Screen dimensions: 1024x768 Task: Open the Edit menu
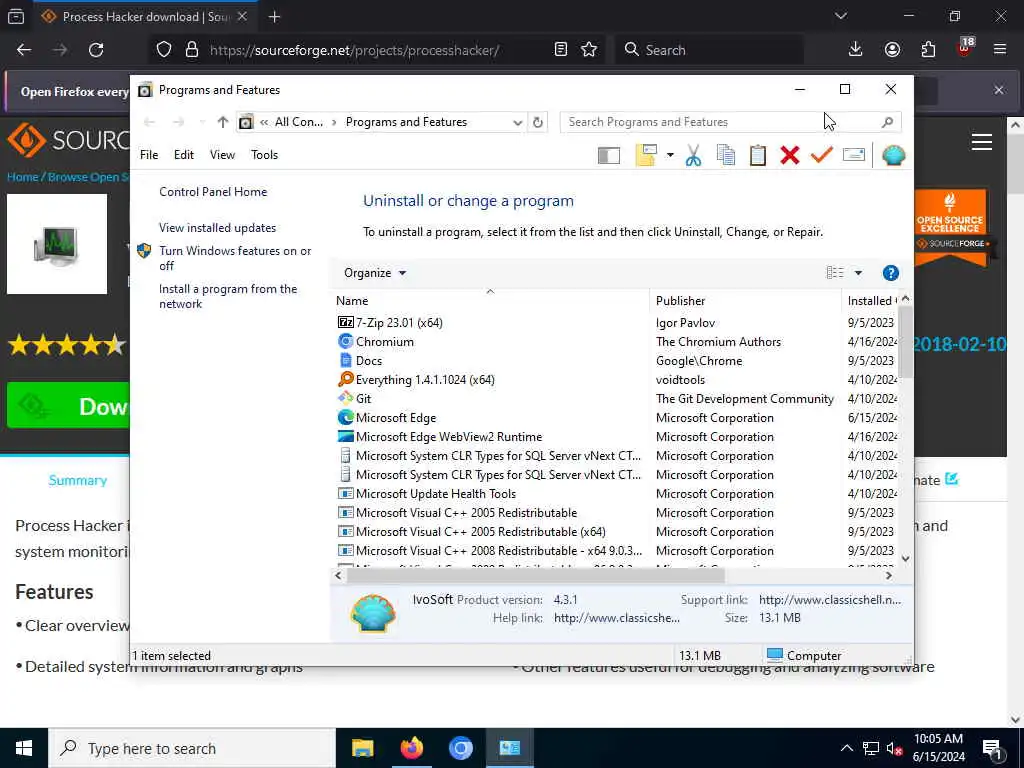184,155
